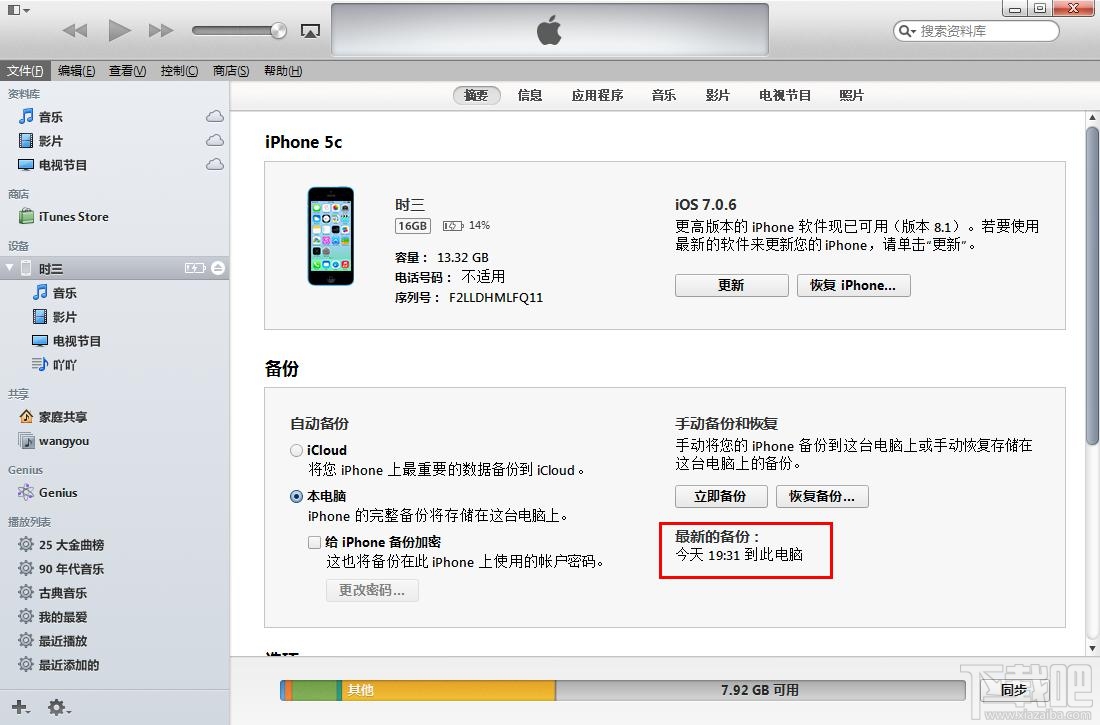Click the 更新 button
This screenshot has height=725, width=1100.
tap(731, 285)
